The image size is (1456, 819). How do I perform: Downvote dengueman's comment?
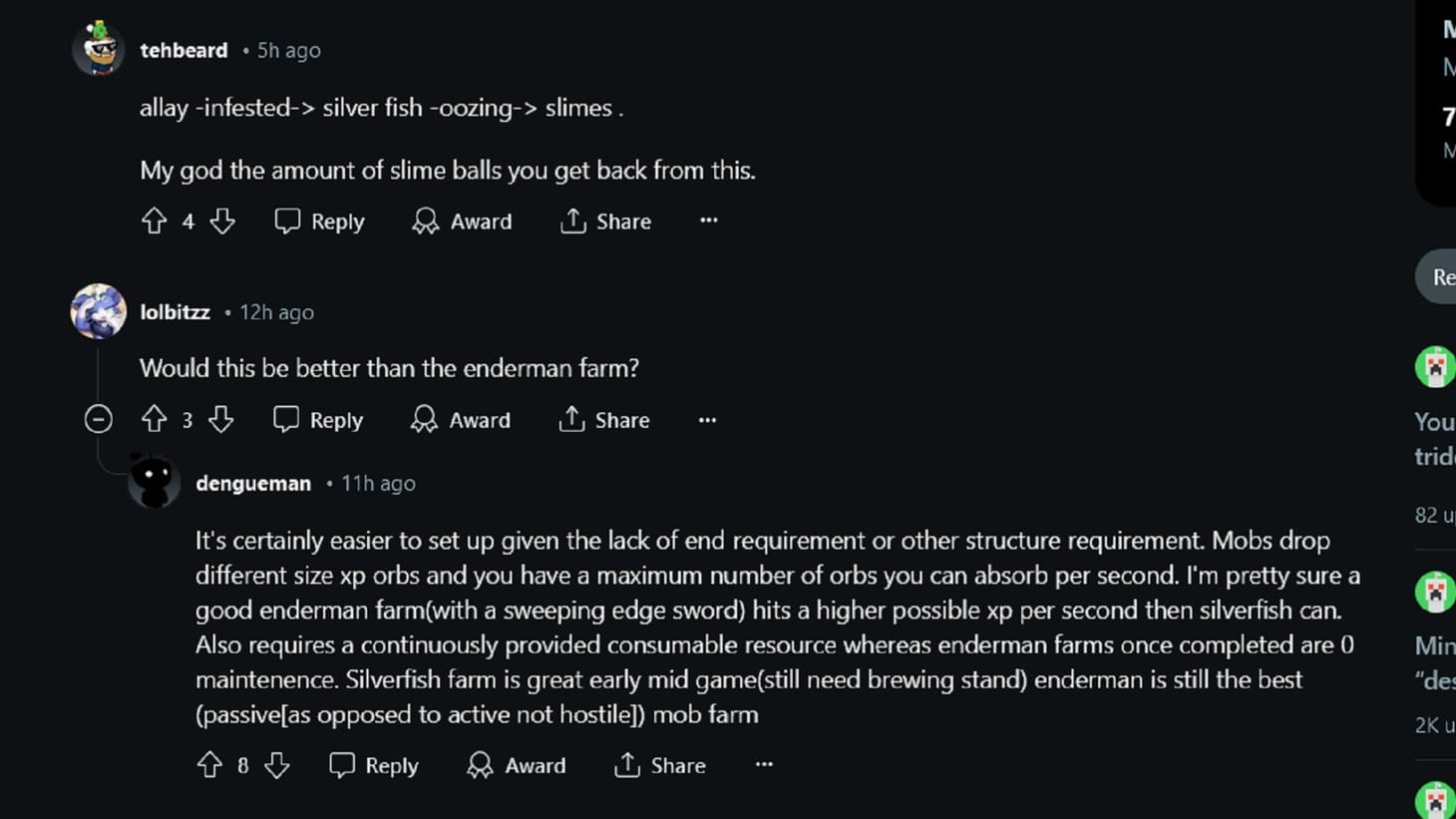coord(277,765)
